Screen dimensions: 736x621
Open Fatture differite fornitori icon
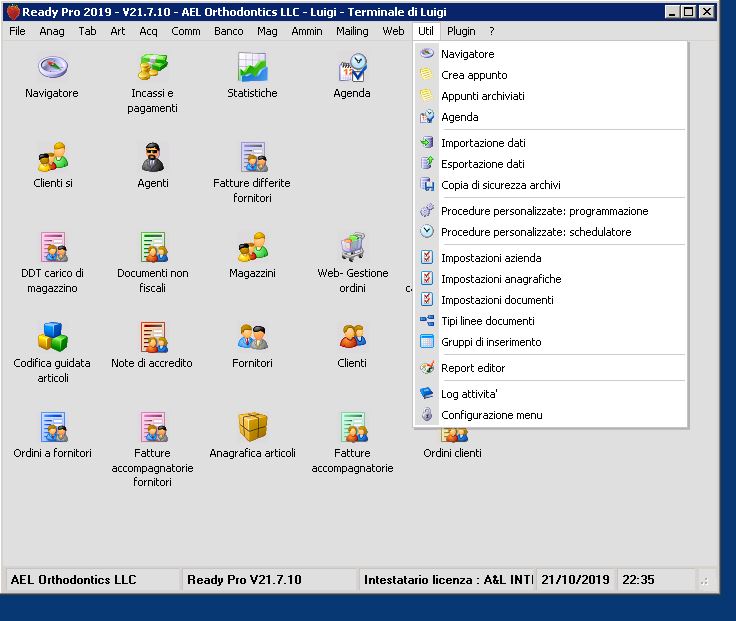pos(253,157)
